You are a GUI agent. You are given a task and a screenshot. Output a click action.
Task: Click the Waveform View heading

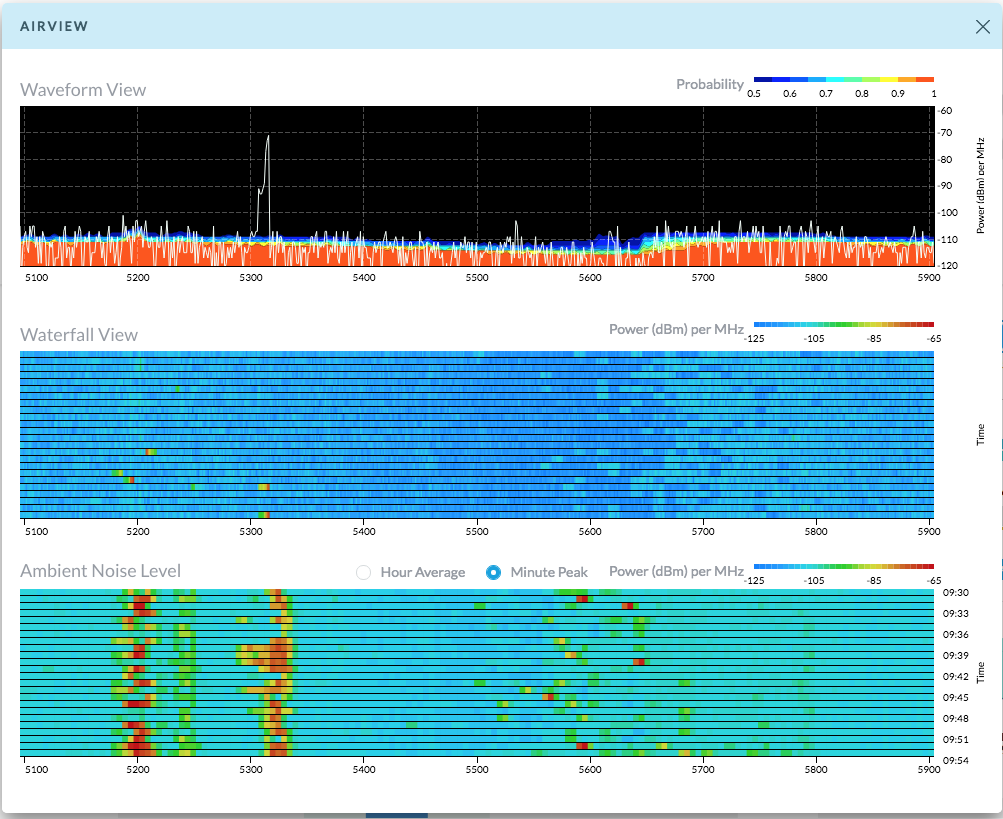[83, 90]
